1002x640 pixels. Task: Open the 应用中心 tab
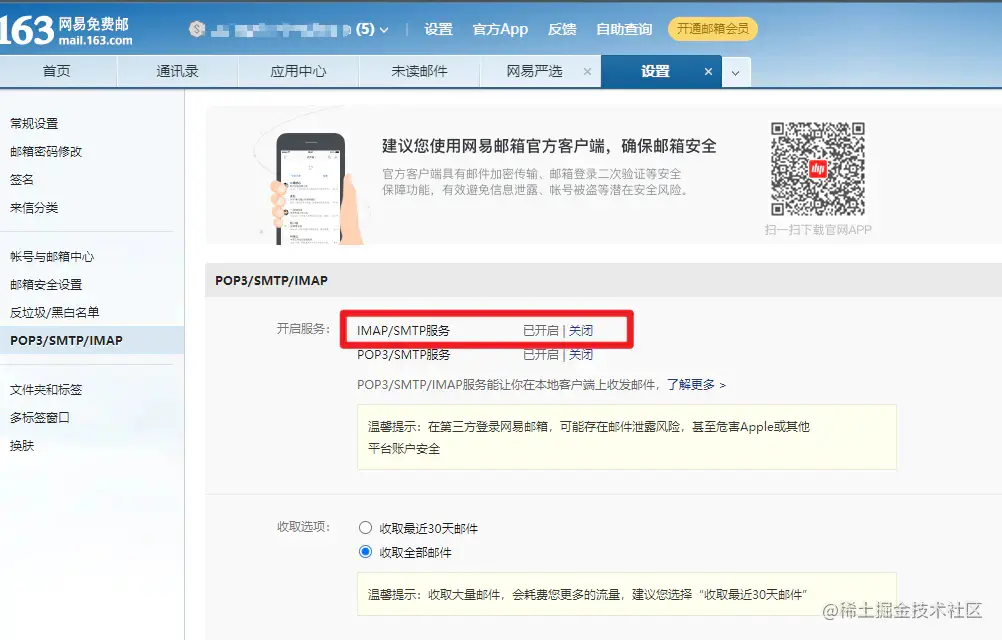[x=298, y=72]
